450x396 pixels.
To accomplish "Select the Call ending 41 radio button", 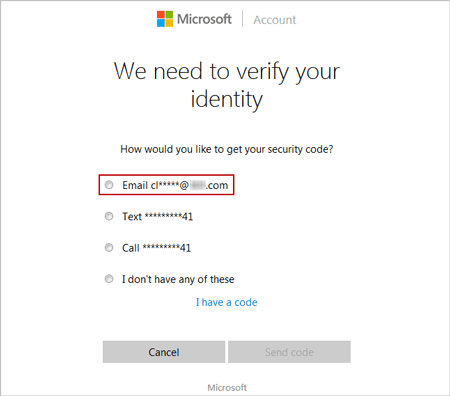I will [109, 247].
